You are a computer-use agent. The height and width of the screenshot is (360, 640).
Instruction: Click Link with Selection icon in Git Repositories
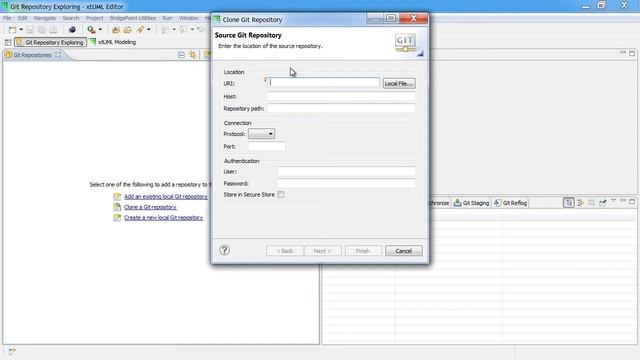(x=192, y=55)
